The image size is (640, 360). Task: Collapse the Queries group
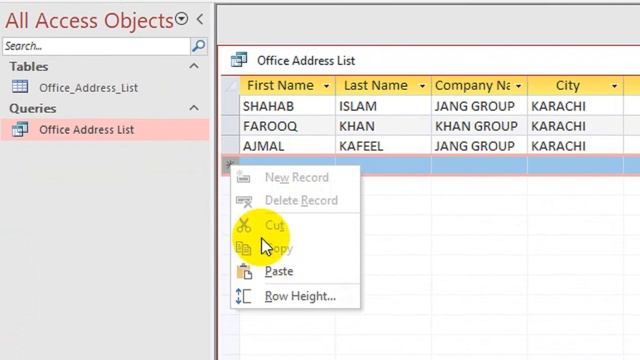194,108
